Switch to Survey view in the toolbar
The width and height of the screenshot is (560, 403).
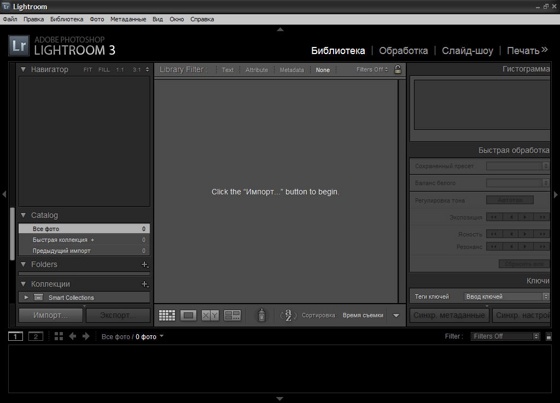tap(232, 315)
